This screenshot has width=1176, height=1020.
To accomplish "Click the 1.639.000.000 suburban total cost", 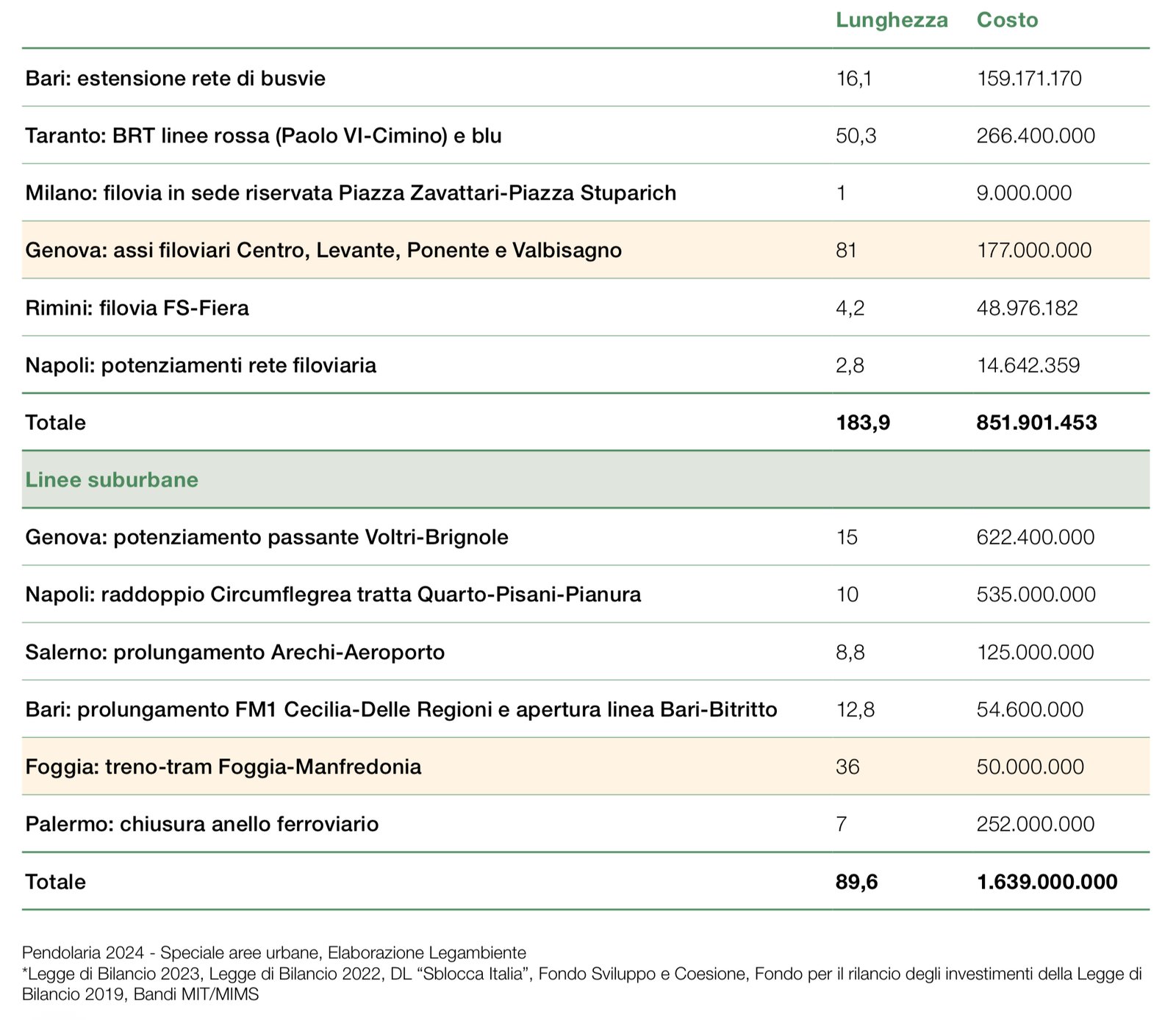I will (x=1047, y=882).
